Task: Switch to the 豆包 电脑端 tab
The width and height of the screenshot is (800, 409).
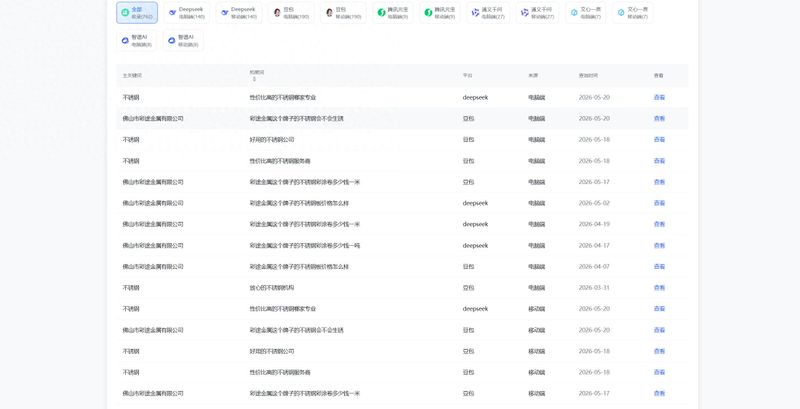Action: 291,13
